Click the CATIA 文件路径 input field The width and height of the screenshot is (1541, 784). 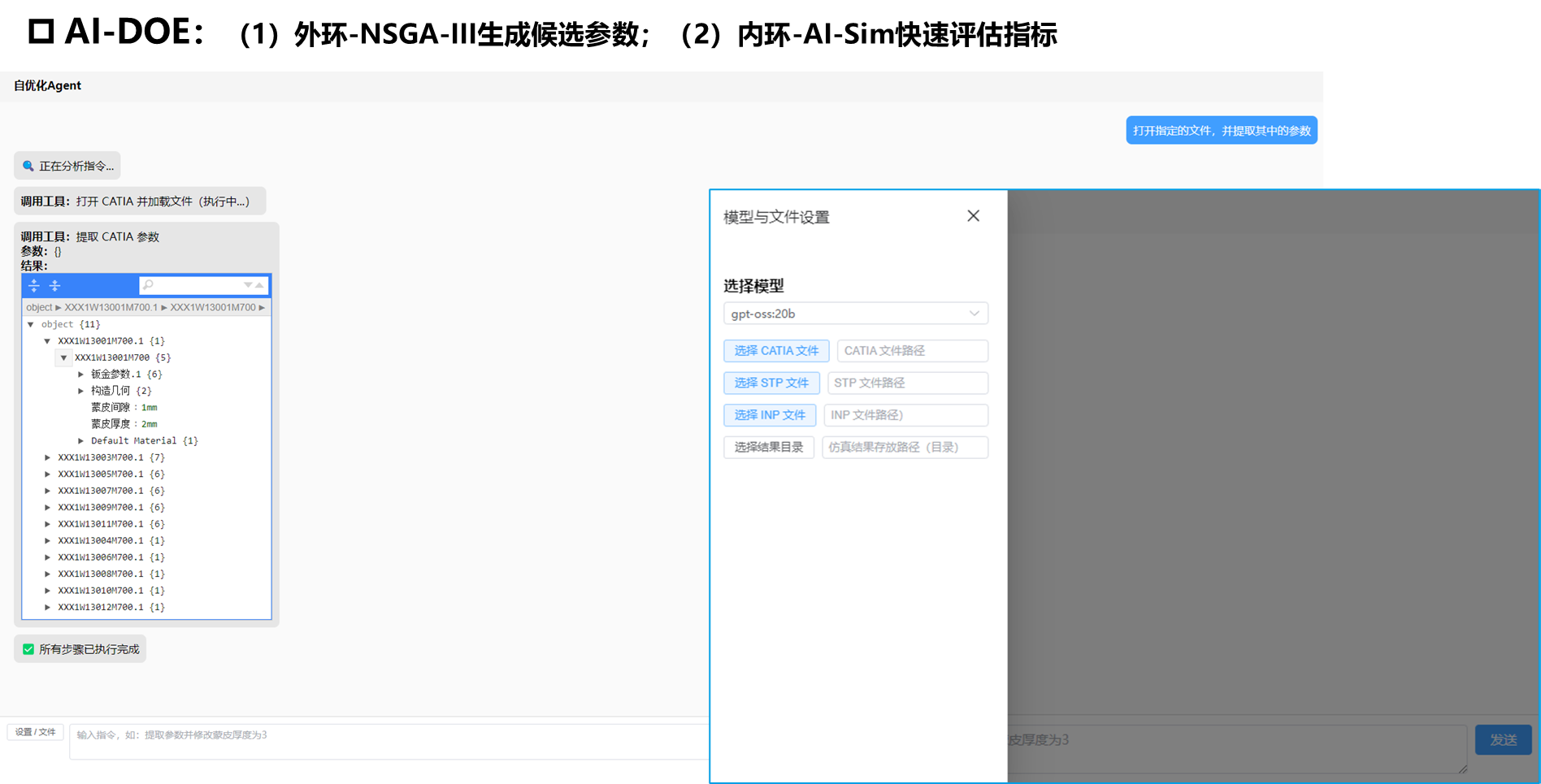click(912, 351)
